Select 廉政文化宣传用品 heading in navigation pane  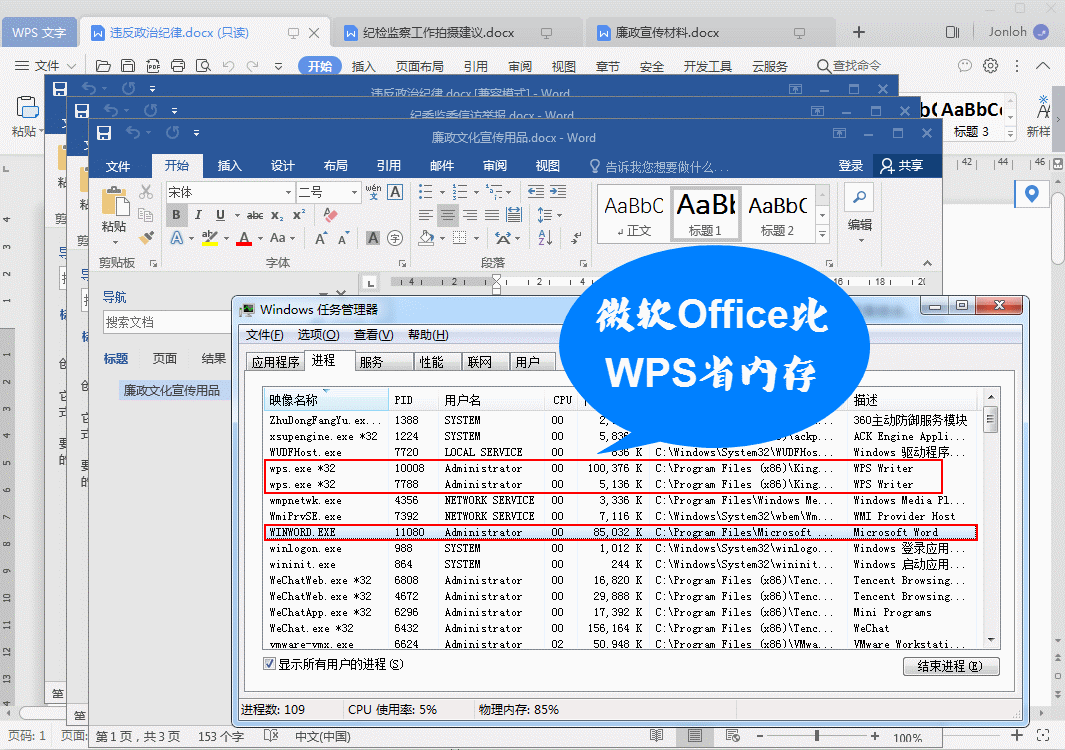172,391
